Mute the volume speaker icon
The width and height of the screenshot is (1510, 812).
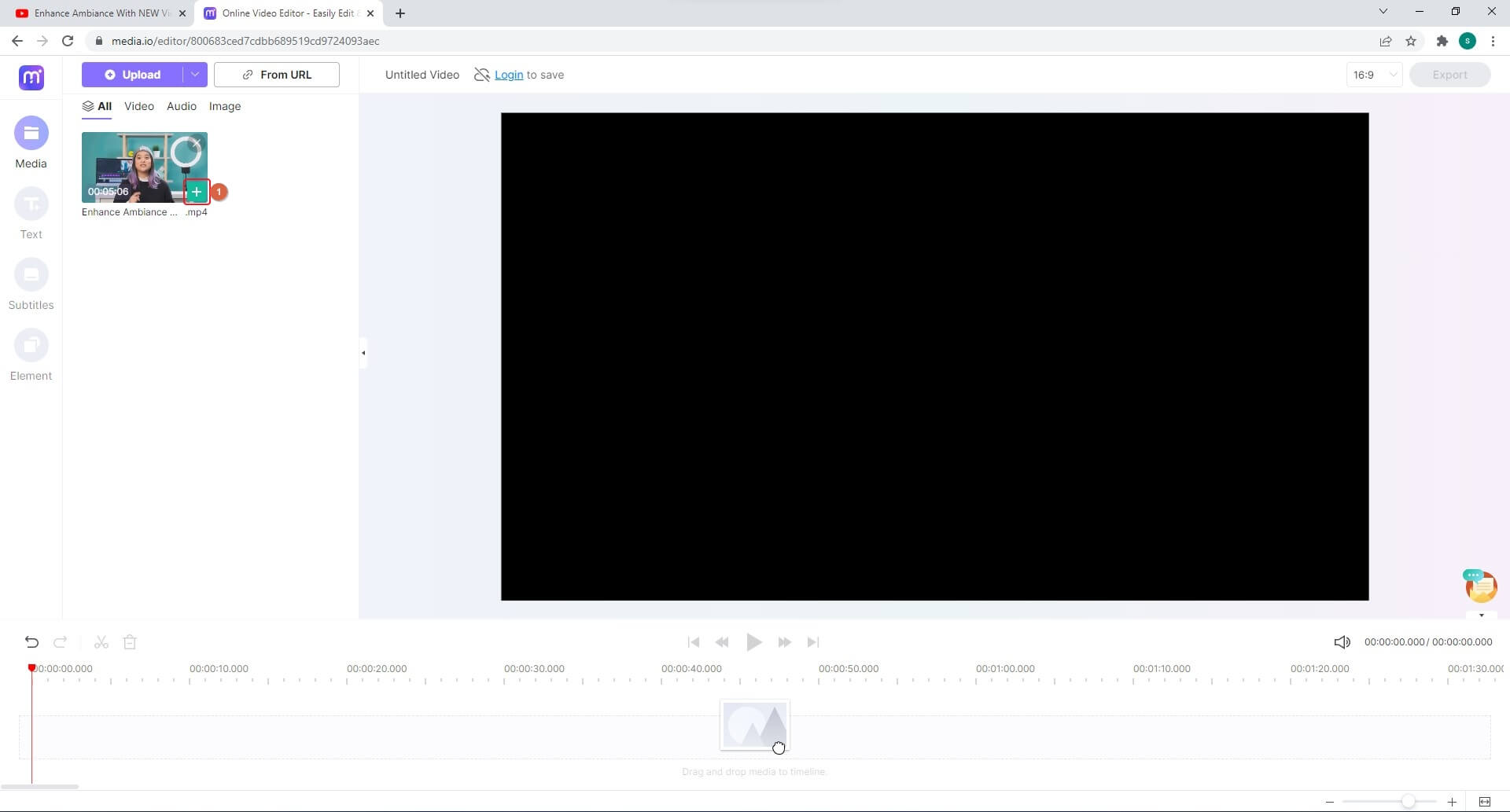coord(1342,642)
